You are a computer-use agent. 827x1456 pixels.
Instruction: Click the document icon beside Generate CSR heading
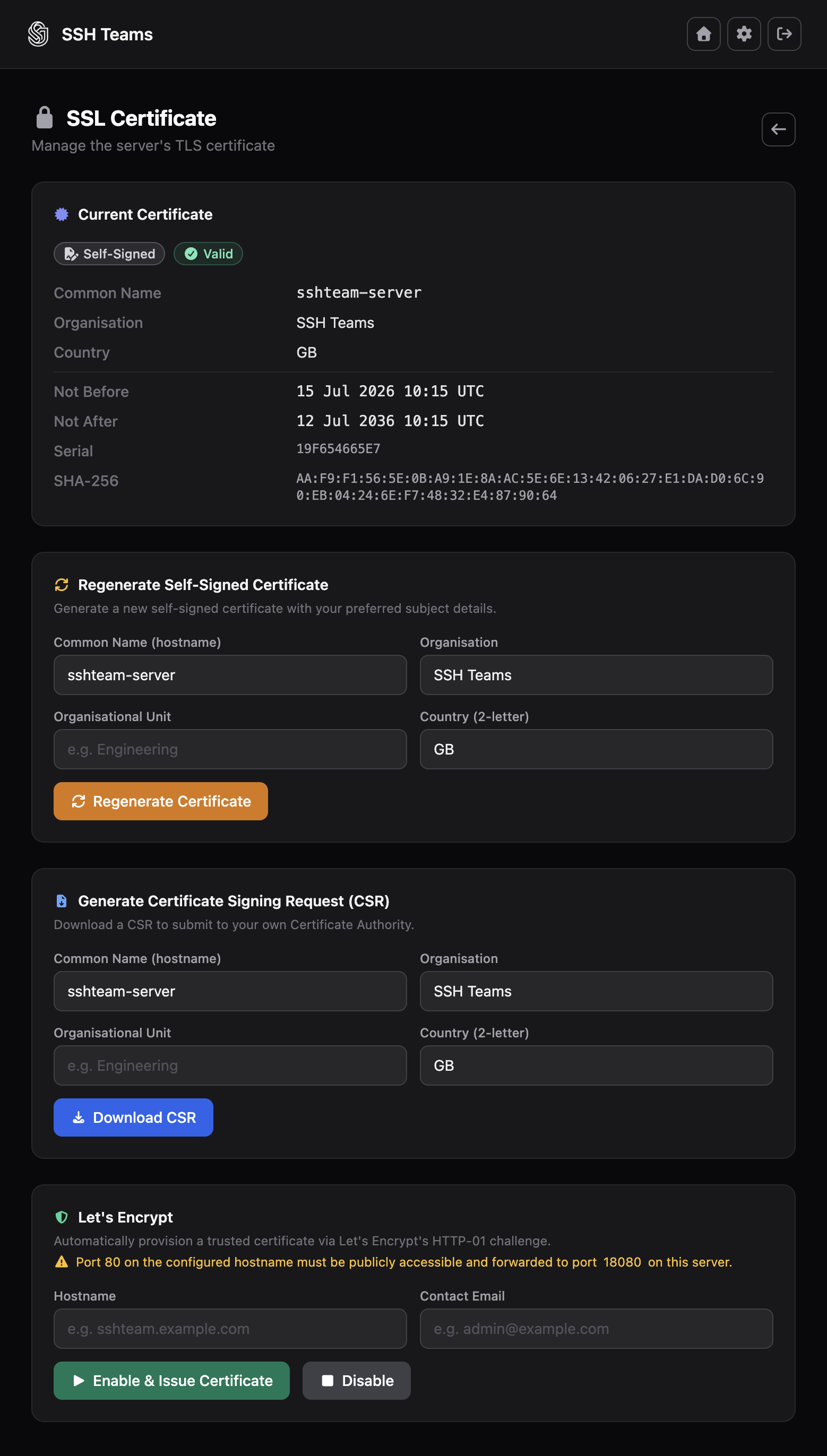62,901
